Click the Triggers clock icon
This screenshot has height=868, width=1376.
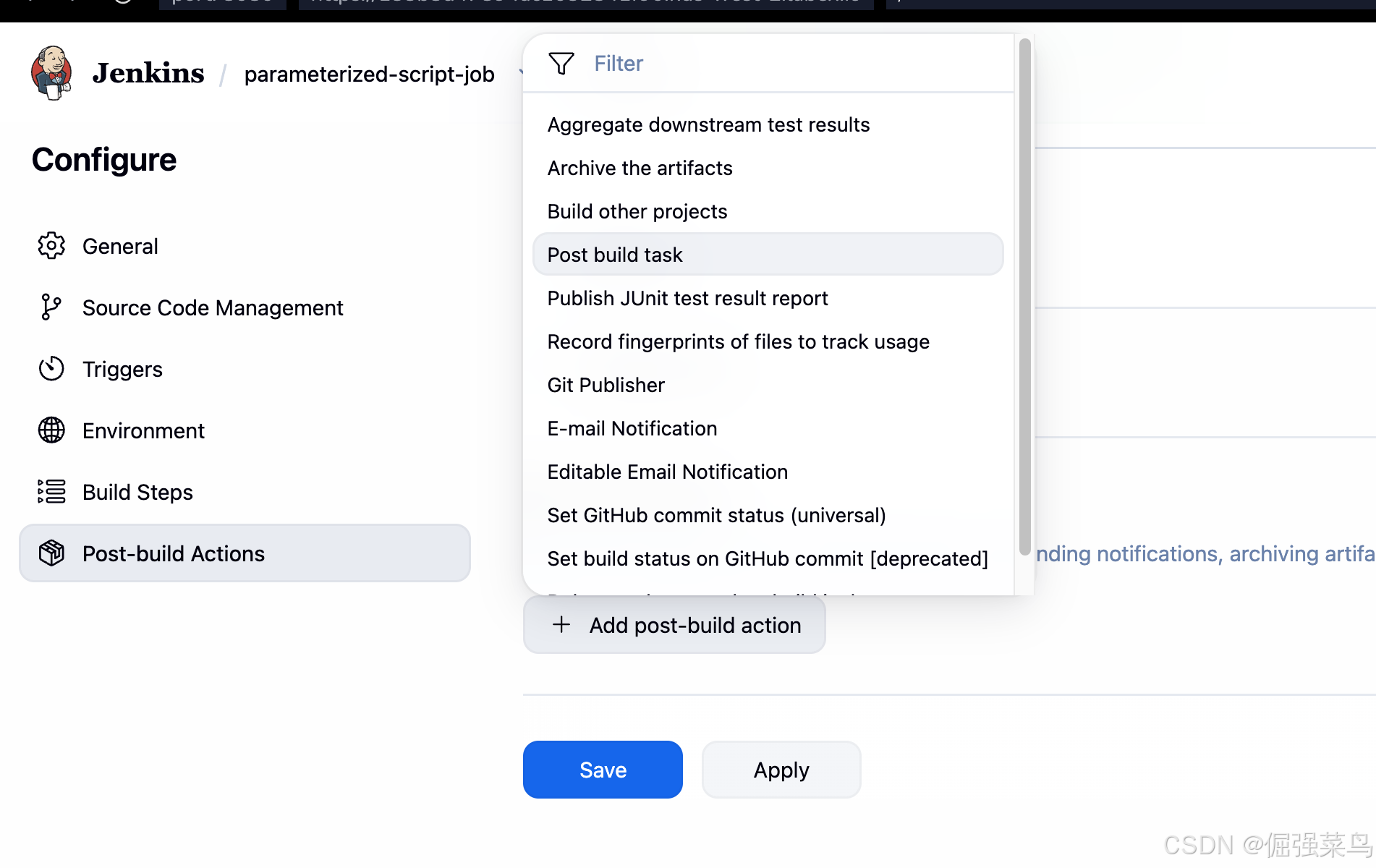pyautogui.click(x=51, y=369)
